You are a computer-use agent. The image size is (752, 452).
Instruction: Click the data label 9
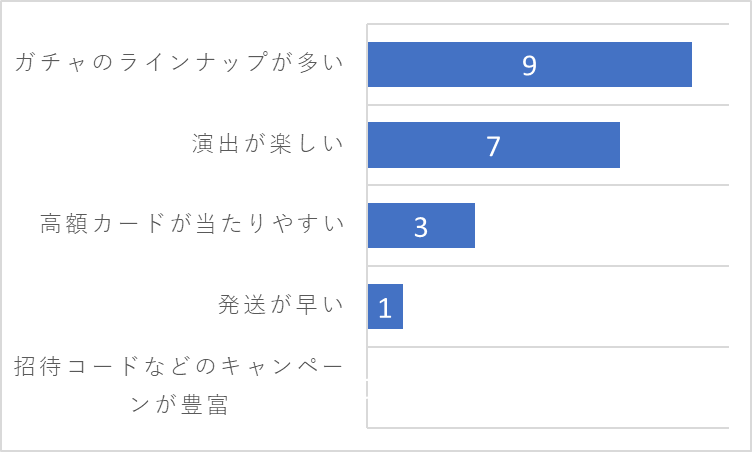point(529,65)
